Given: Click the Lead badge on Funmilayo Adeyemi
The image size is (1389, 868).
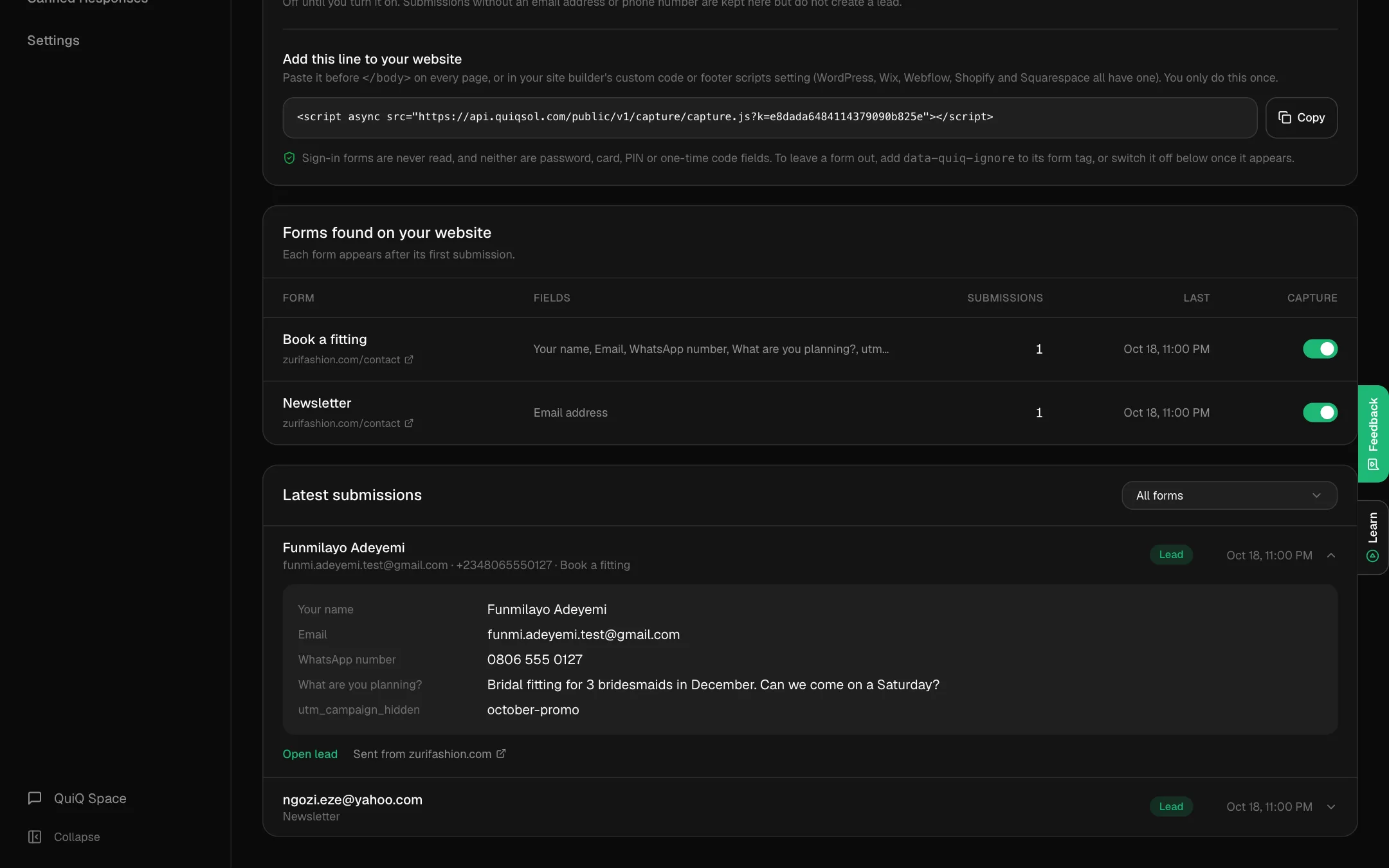Looking at the screenshot, I should click(x=1171, y=554).
